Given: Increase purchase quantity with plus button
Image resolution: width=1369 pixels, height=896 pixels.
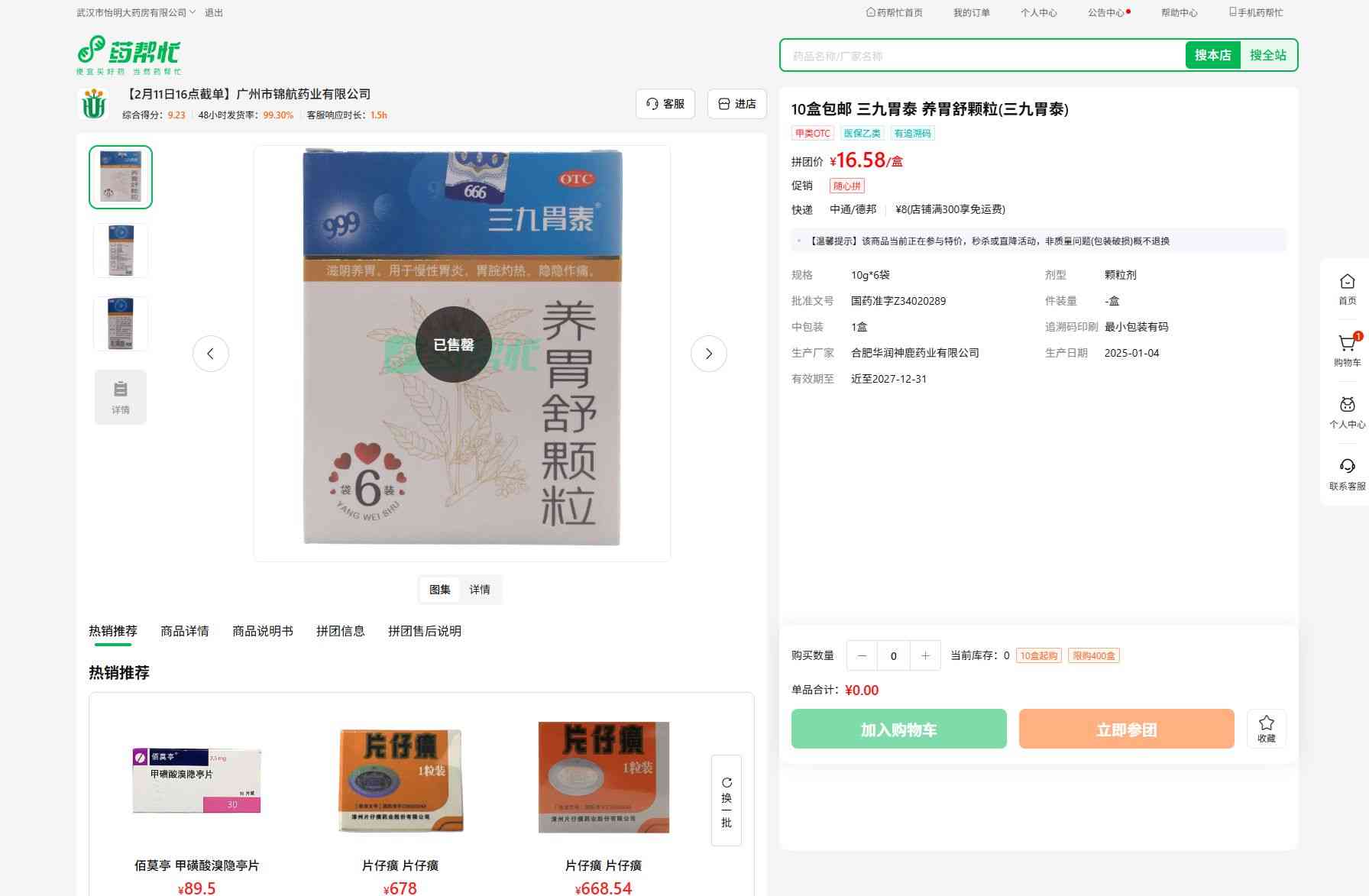Looking at the screenshot, I should [925, 655].
